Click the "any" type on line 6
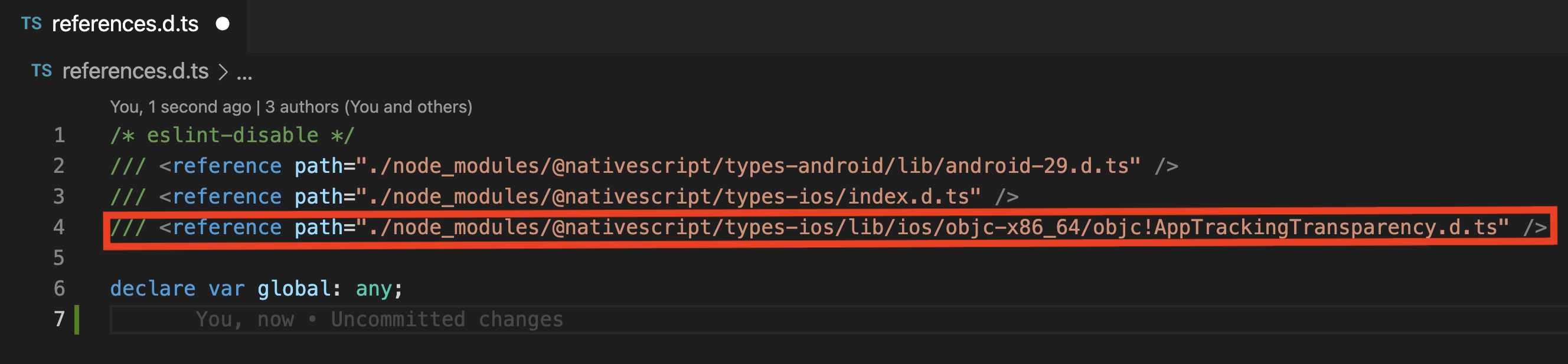The image size is (1568, 364). 374,289
